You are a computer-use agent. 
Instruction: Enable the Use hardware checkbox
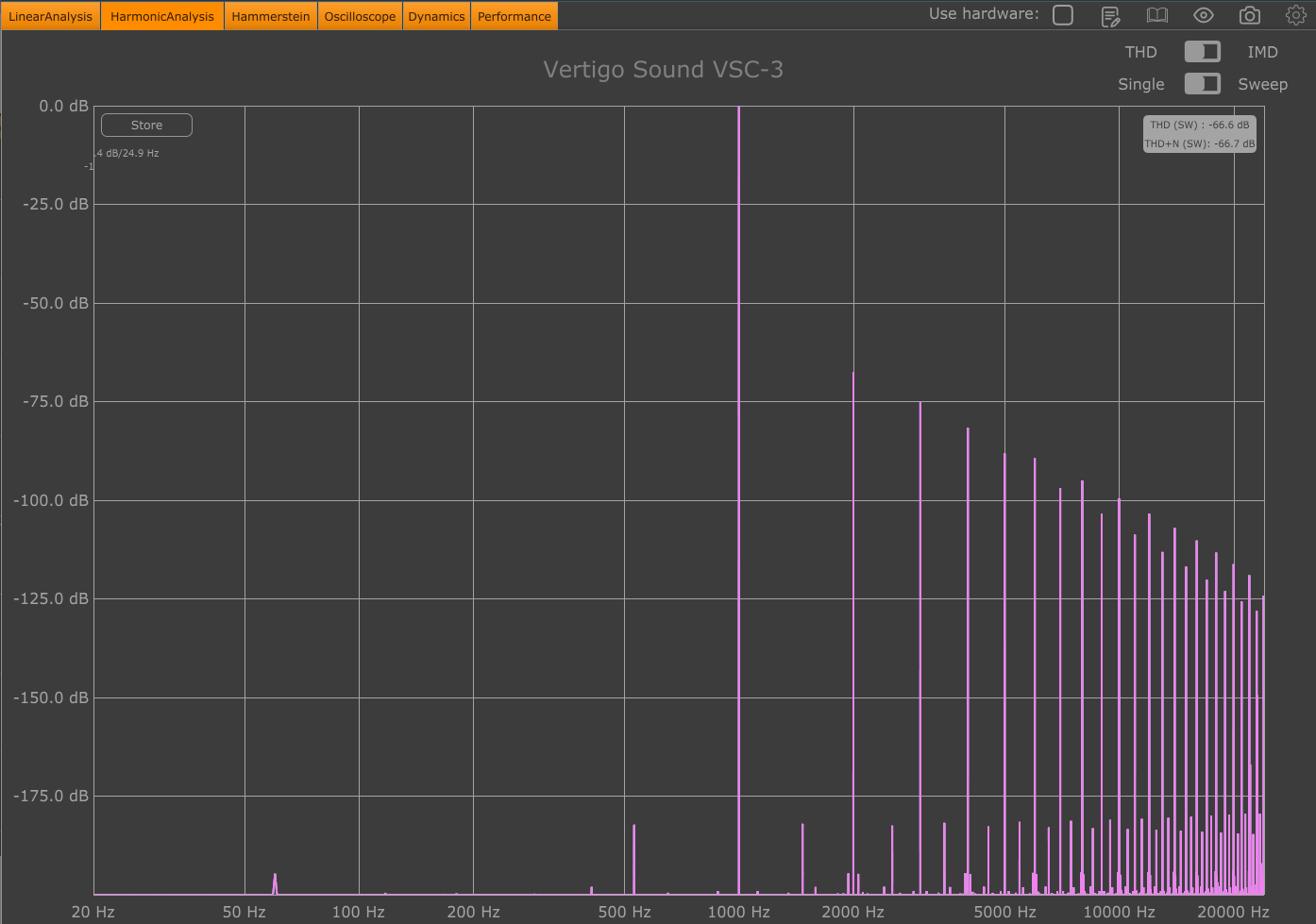pyautogui.click(x=1063, y=15)
